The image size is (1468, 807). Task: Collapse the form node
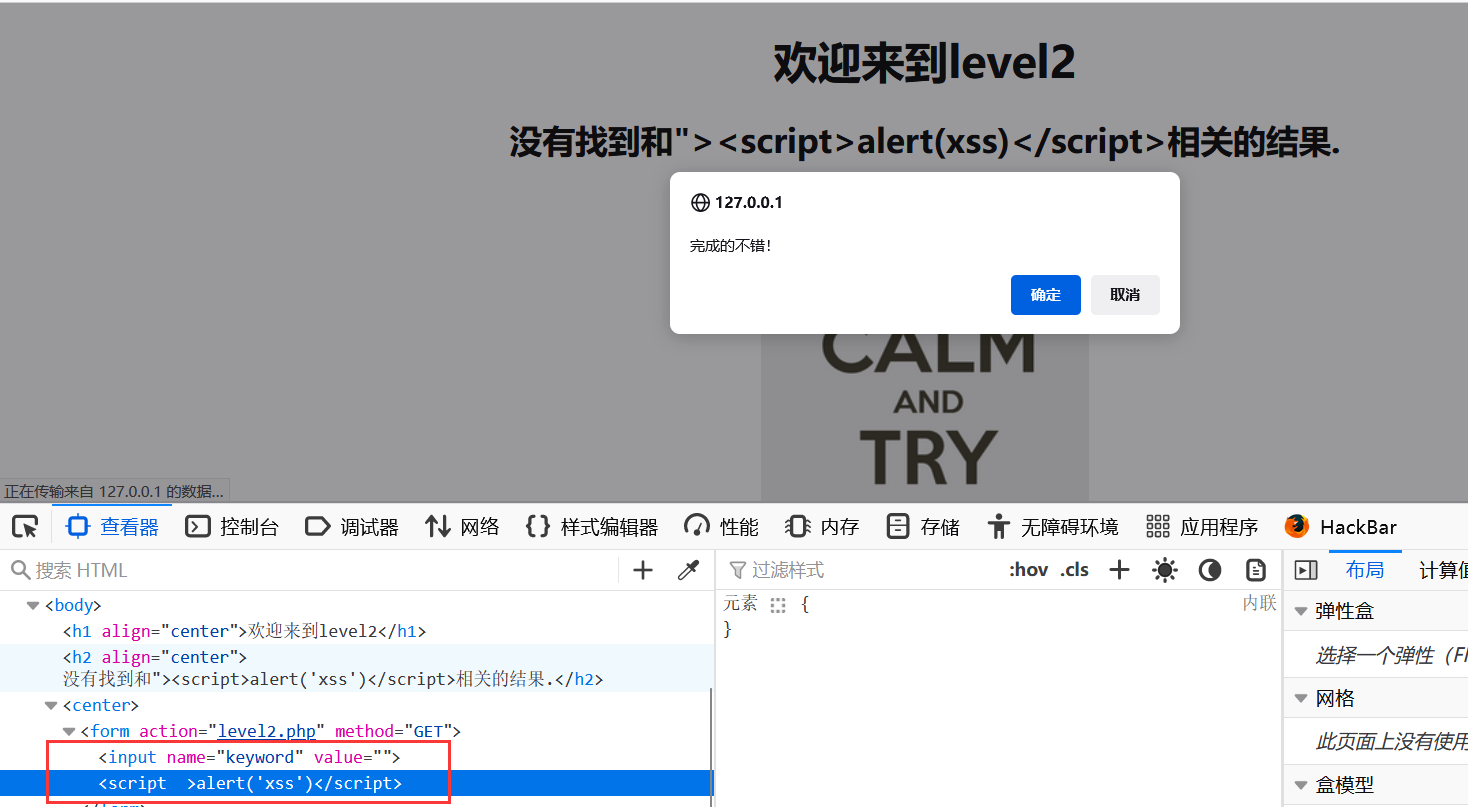coord(69,732)
